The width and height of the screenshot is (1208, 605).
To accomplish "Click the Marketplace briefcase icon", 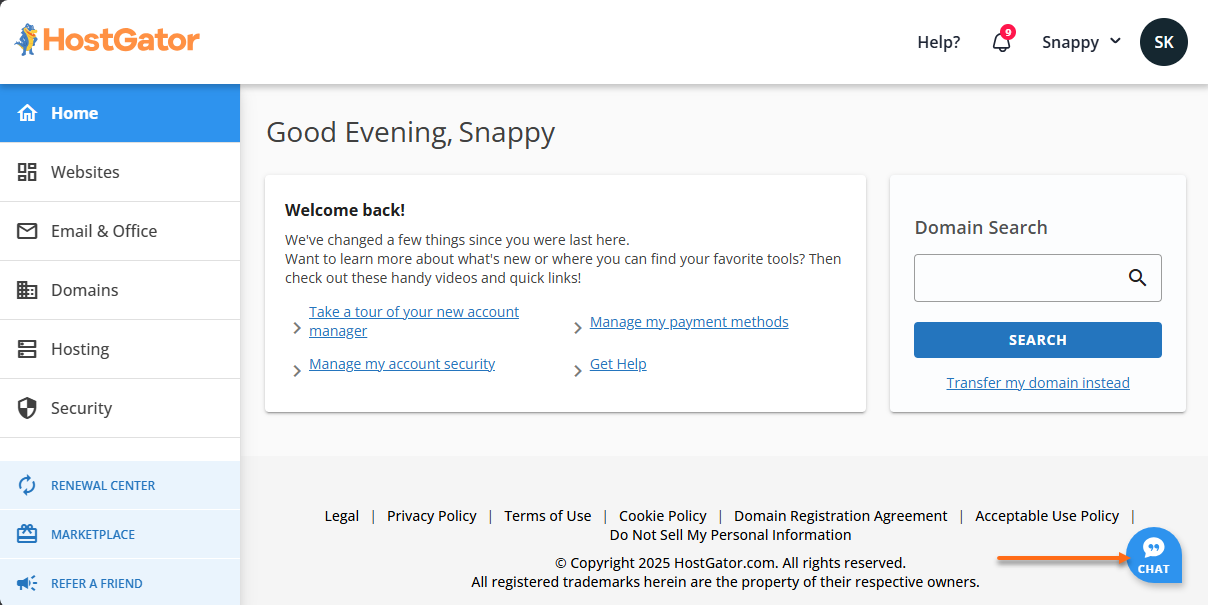I will 27,533.
